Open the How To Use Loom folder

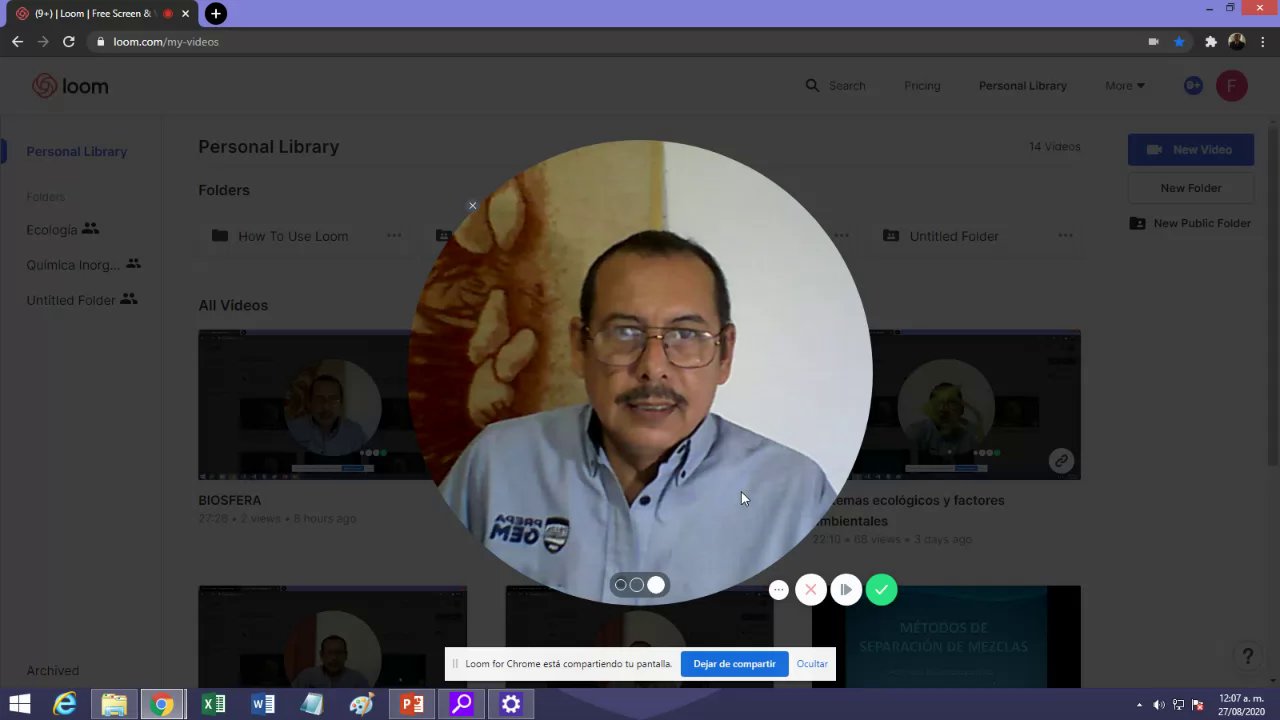coord(293,236)
